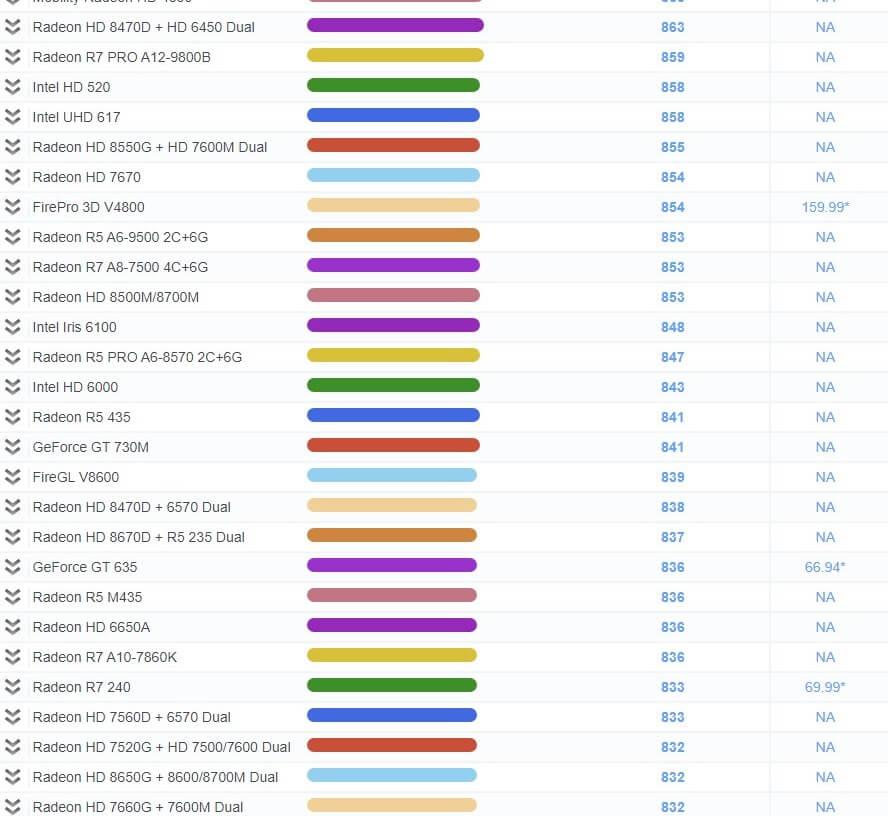Click score 855 for Radeon HD 8550G + HD 7600M
Viewport: 888px width, 816px height.
(673, 147)
